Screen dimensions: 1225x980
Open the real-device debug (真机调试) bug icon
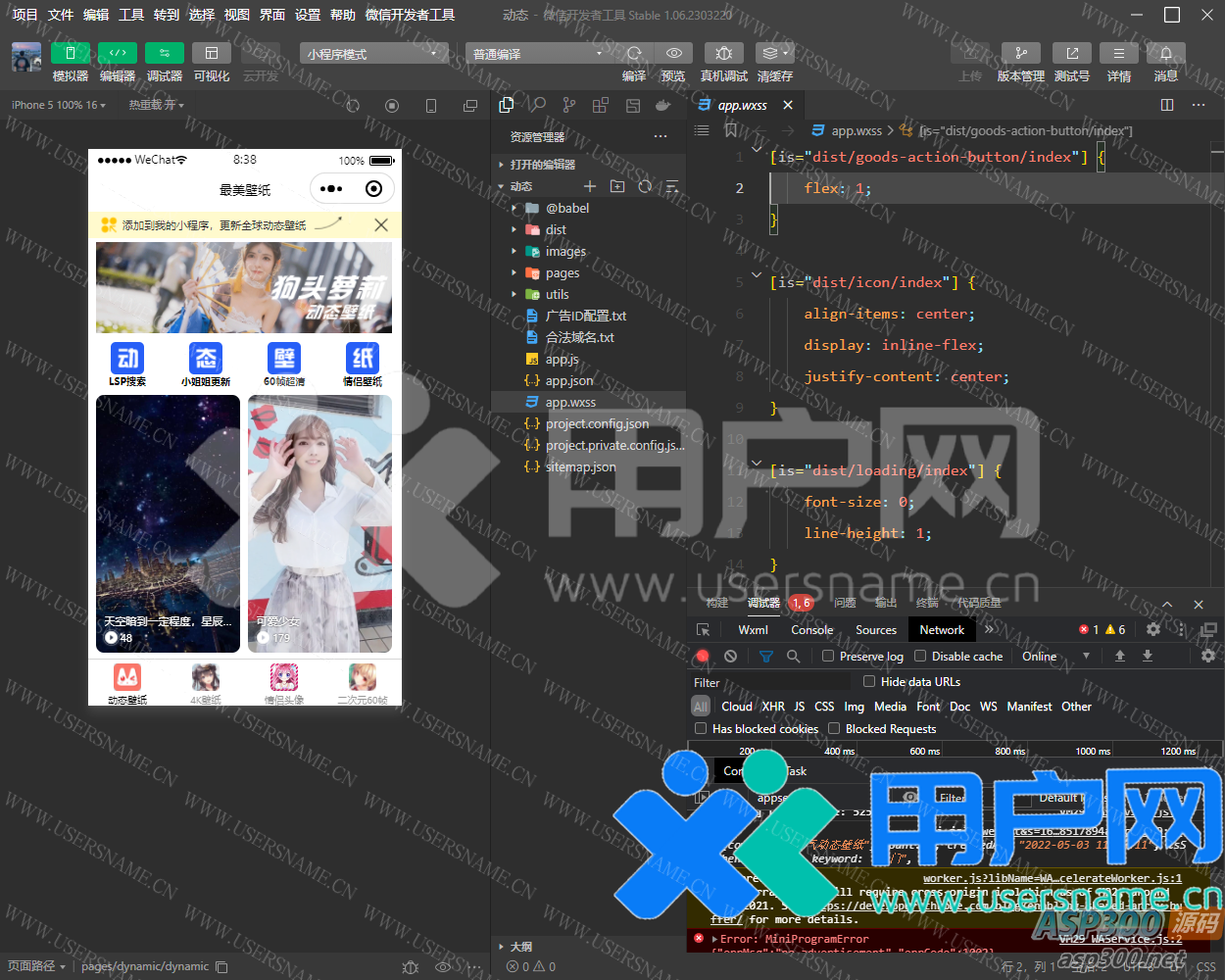[x=723, y=53]
